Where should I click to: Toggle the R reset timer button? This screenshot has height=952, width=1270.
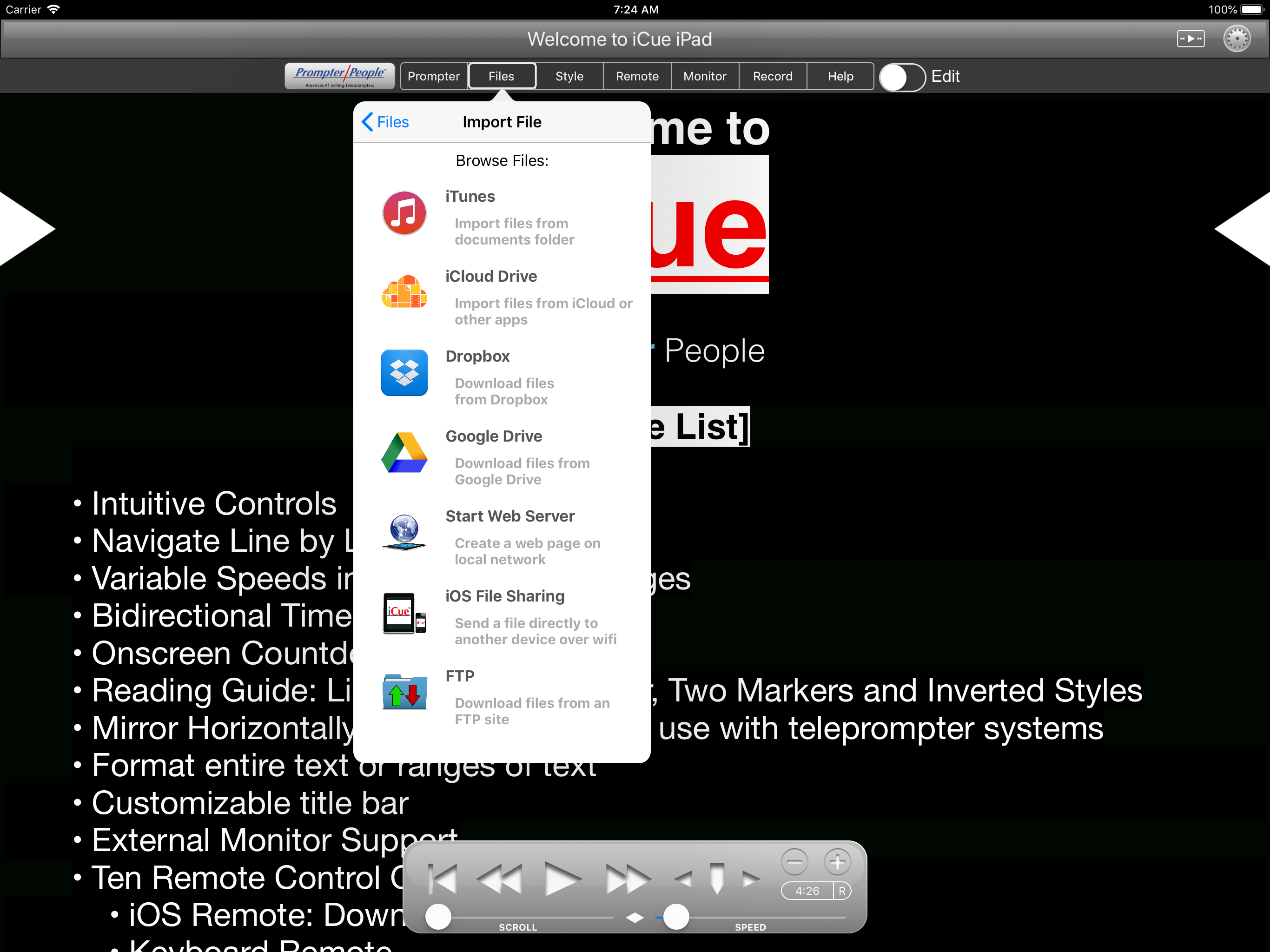pos(842,891)
